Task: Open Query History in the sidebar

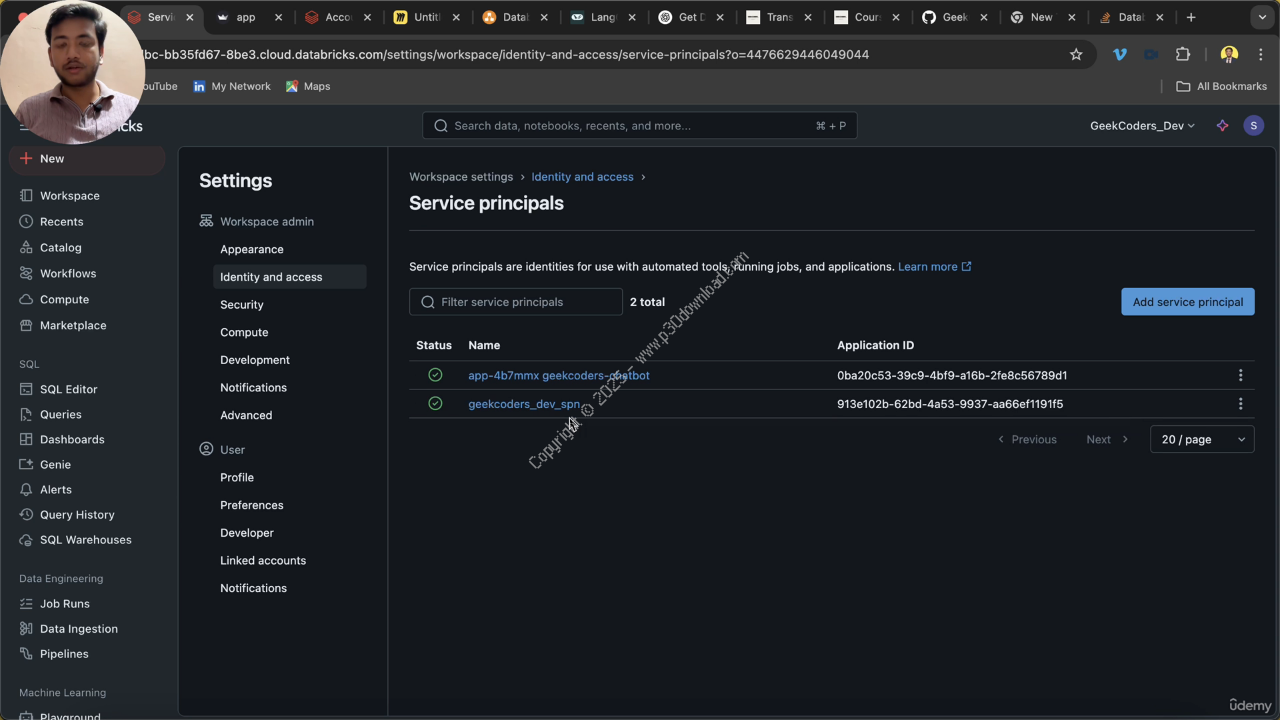Action: 77,515
